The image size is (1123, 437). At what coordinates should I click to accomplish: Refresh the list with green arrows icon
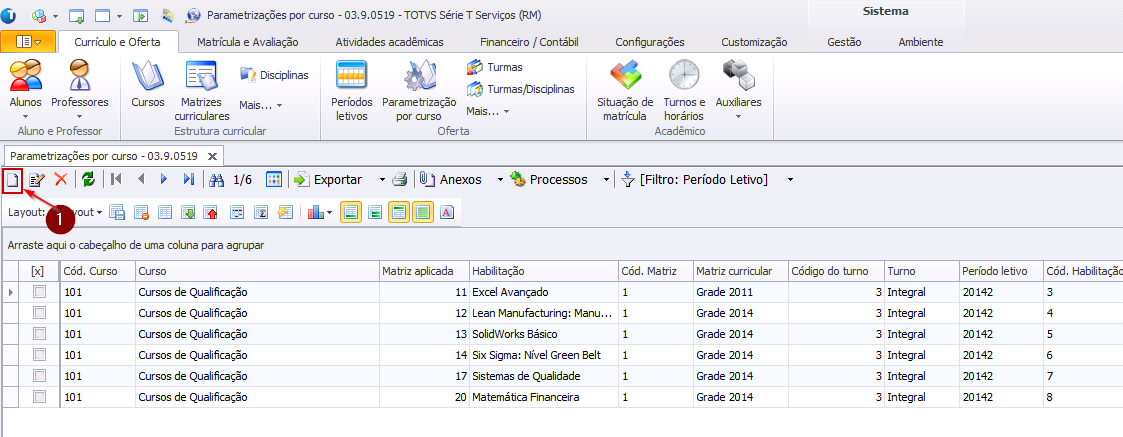tap(89, 180)
